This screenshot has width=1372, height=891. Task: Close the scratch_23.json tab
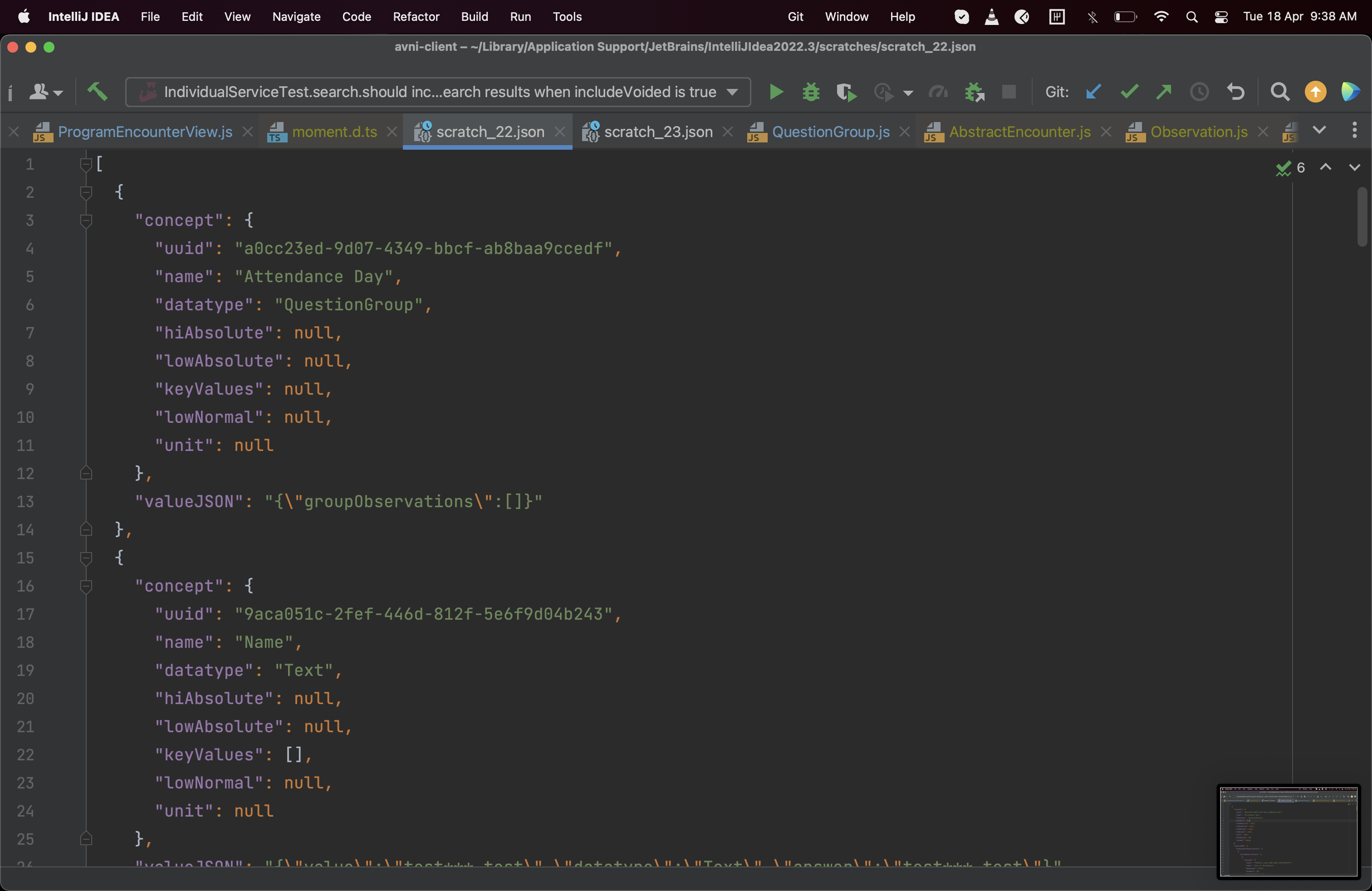click(728, 132)
